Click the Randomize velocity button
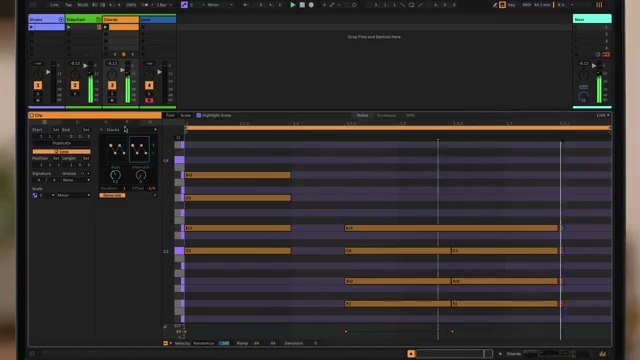Screen dimensions: 640x360 pos(204,343)
